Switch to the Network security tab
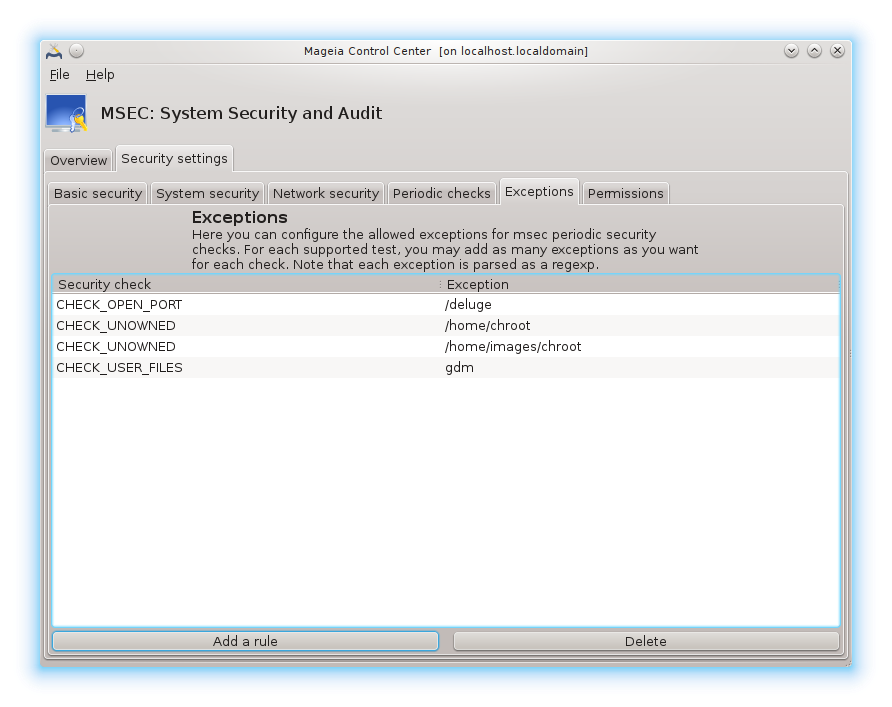 [325, 194]
